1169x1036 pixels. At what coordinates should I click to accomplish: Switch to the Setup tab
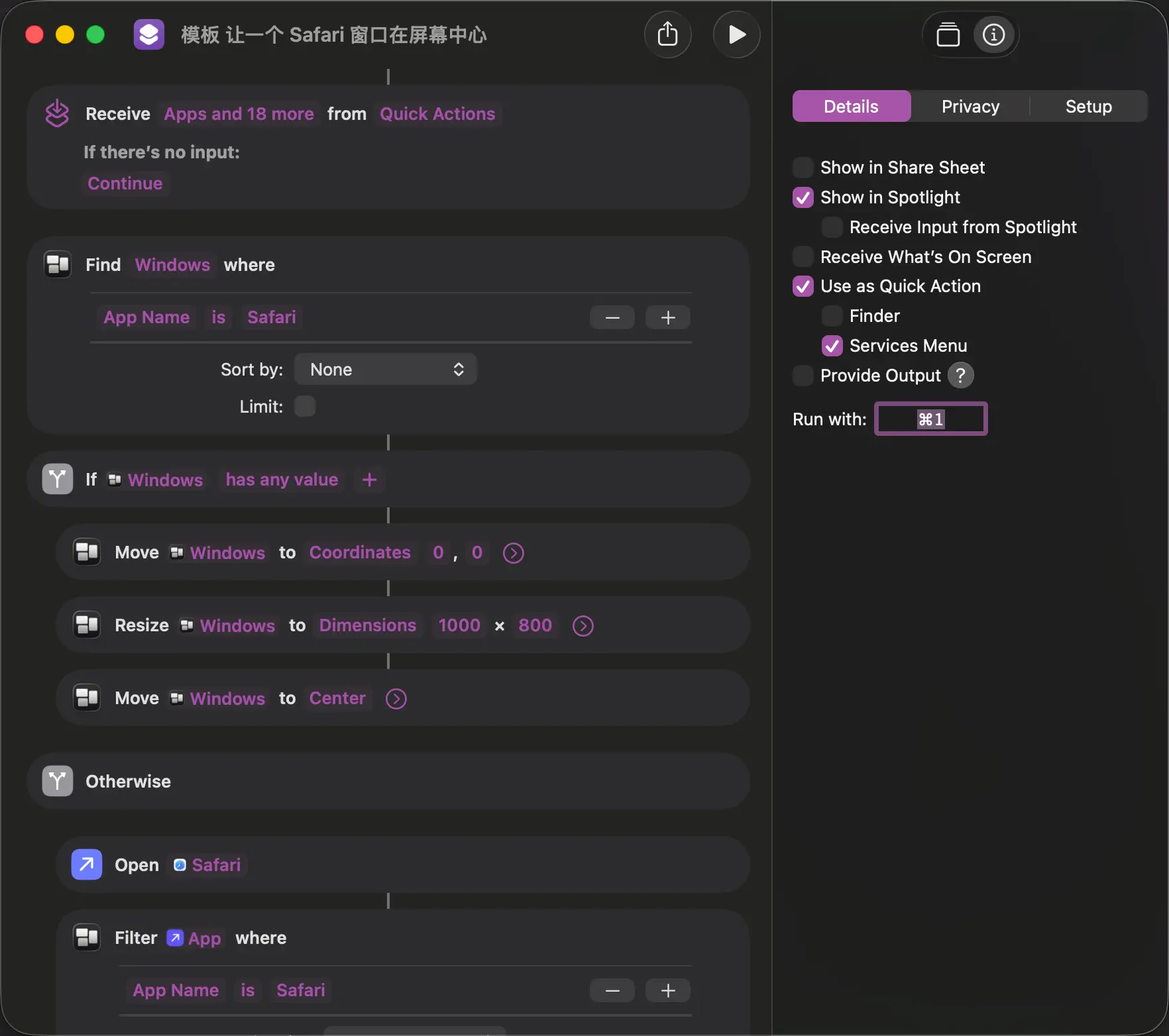[1088, 107]
